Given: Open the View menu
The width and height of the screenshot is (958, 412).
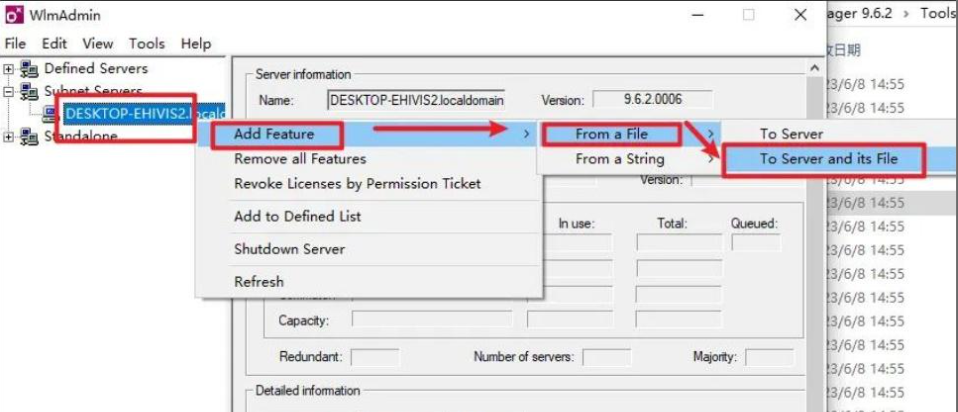Looking at the screenshot, I should [98, 44].
